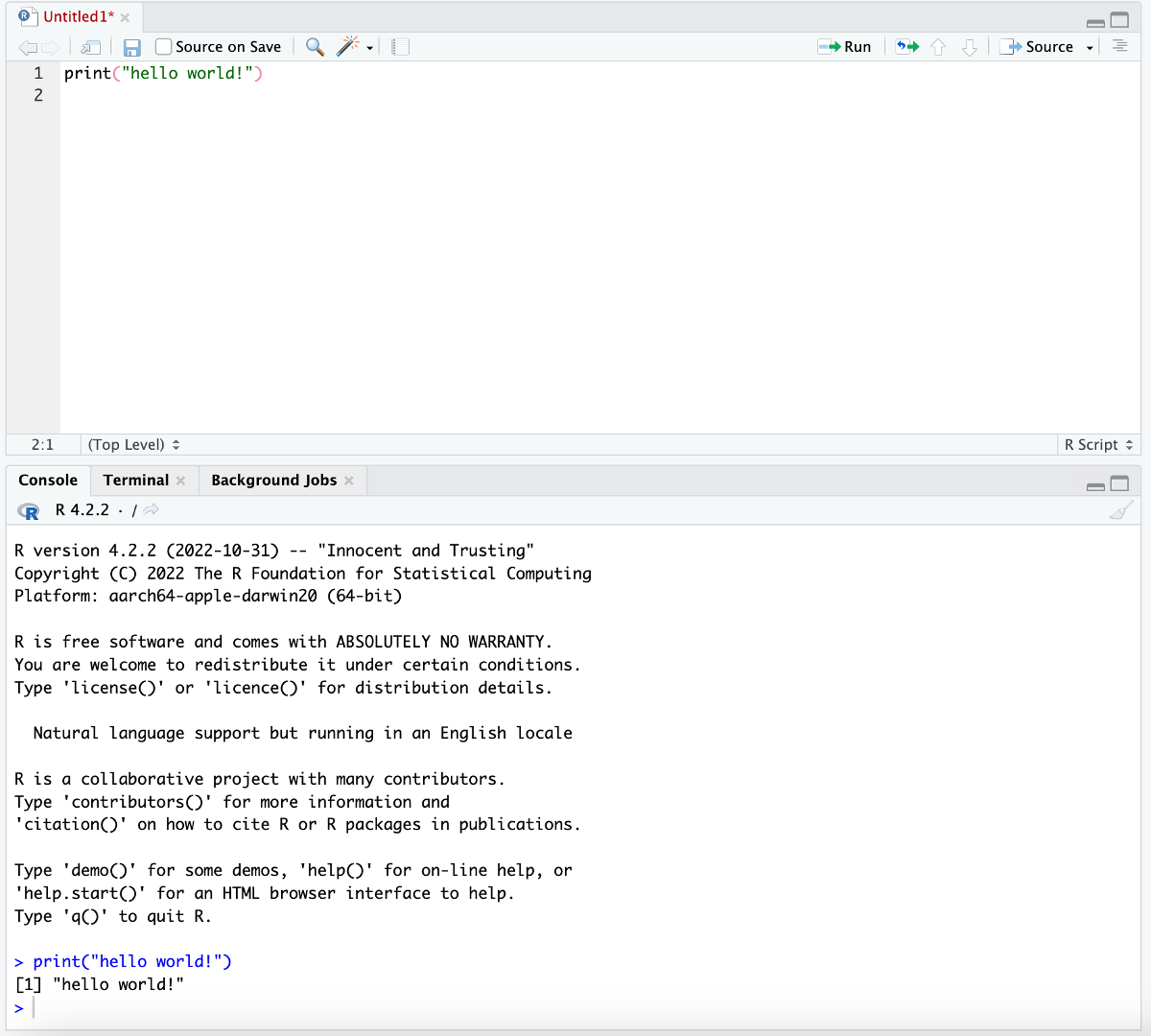Run the current line or selection

pyautogui.click(x=845, y=46)
